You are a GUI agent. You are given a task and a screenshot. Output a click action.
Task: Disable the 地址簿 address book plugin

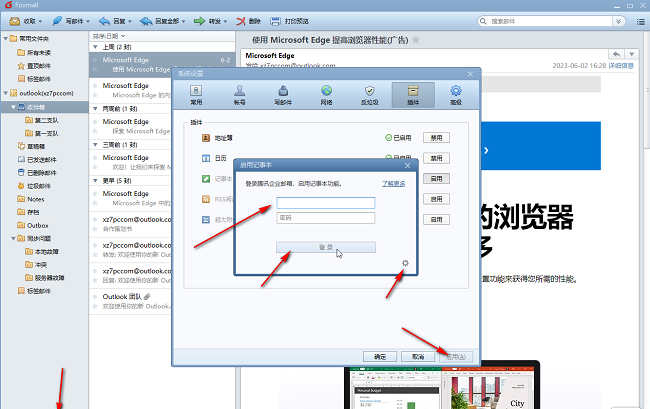[435, 137]
